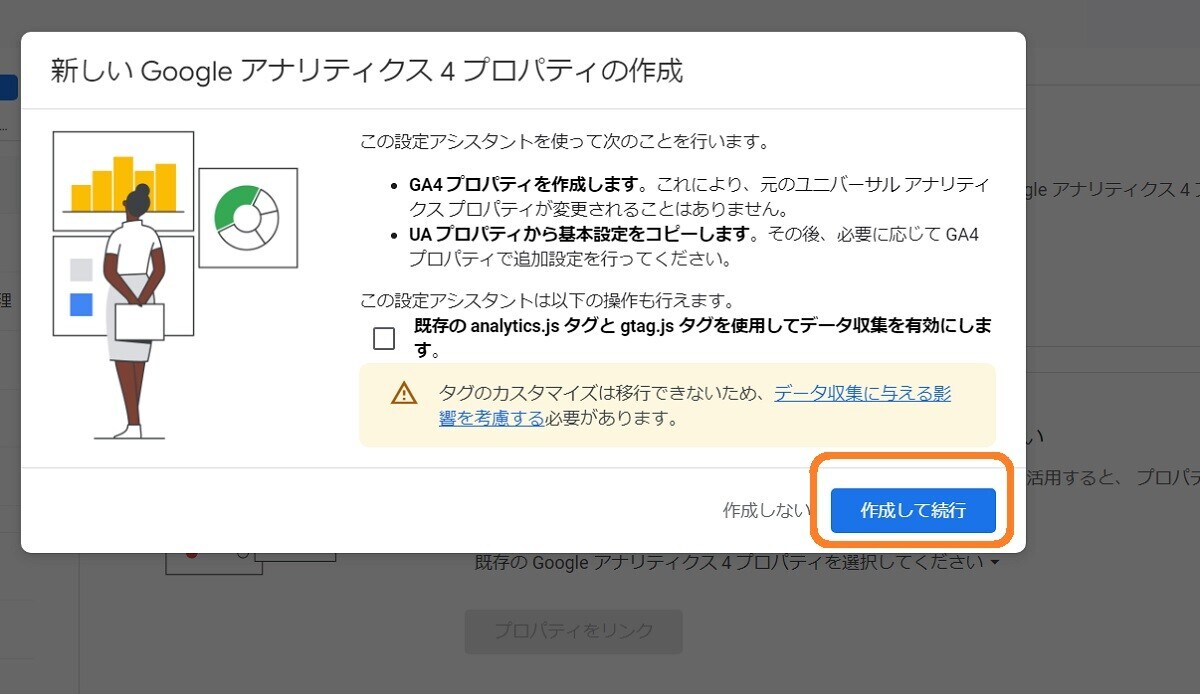1200x694 pixels.
Task: Select the partially visible radio option at bottom left
Action: [x=244, y=554]
